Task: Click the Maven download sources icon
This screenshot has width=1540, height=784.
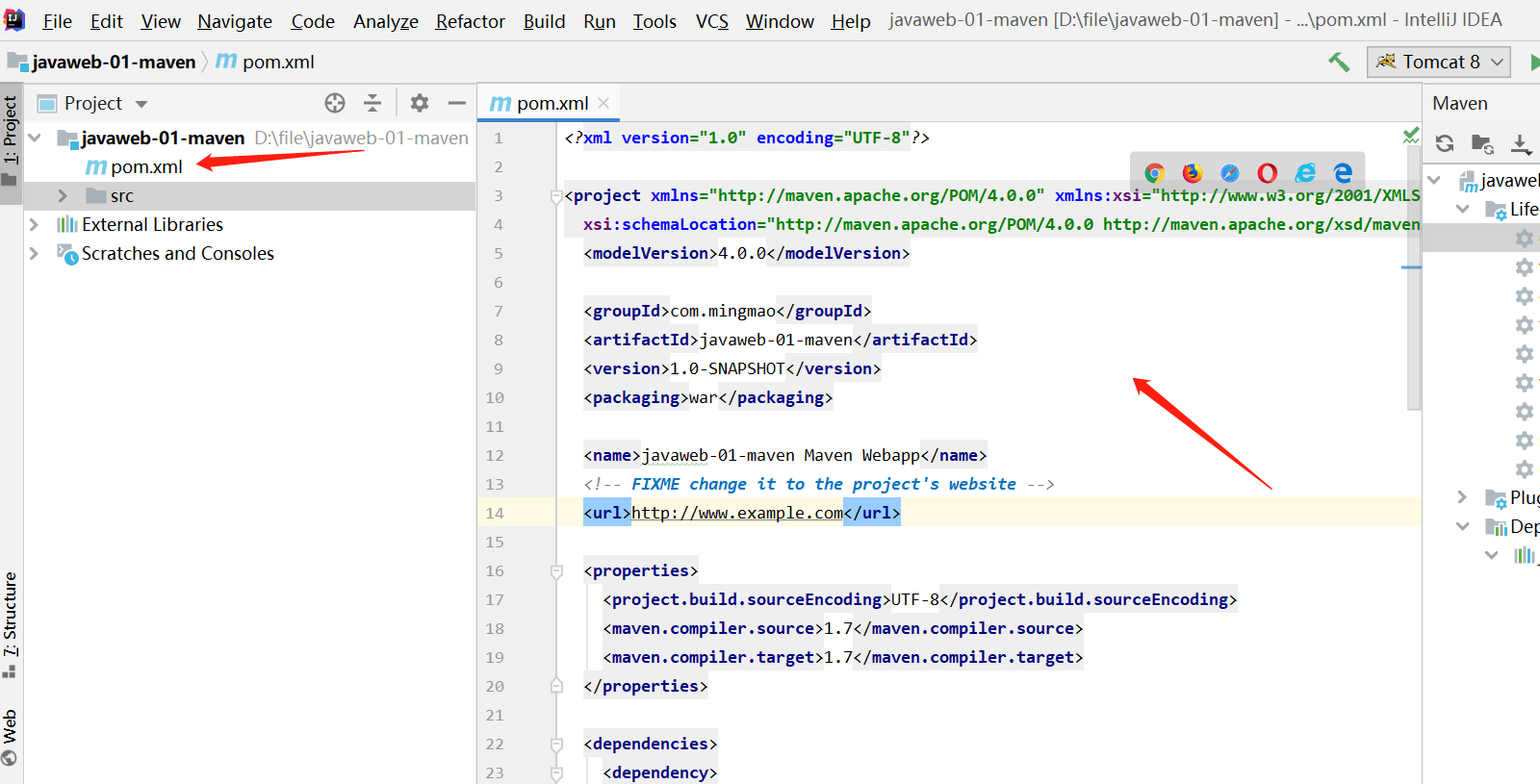Action: click(1521, 143)
